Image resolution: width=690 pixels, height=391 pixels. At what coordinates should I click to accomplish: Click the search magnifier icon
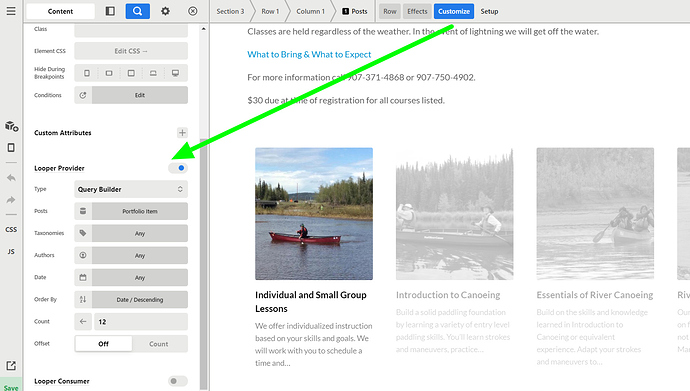click(138, 11)
